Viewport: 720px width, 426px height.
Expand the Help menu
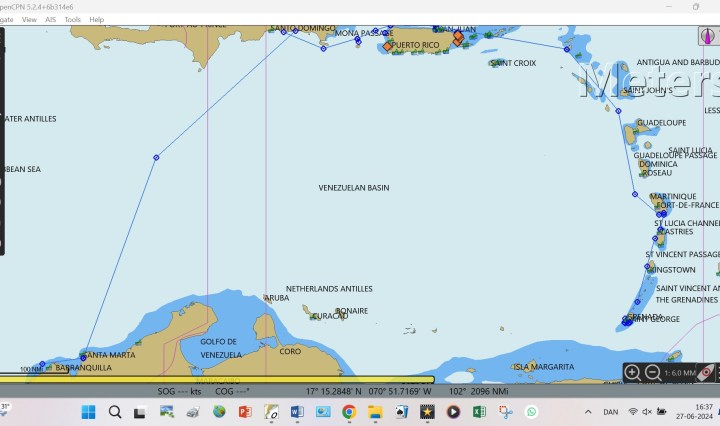tap(96, 19)
